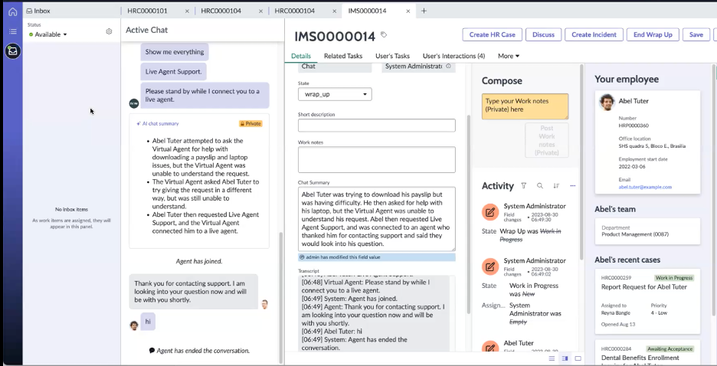Open Report Request for Abel Tuter case
The height and width of the screenshot is (366, 717).
coord(647,301)
